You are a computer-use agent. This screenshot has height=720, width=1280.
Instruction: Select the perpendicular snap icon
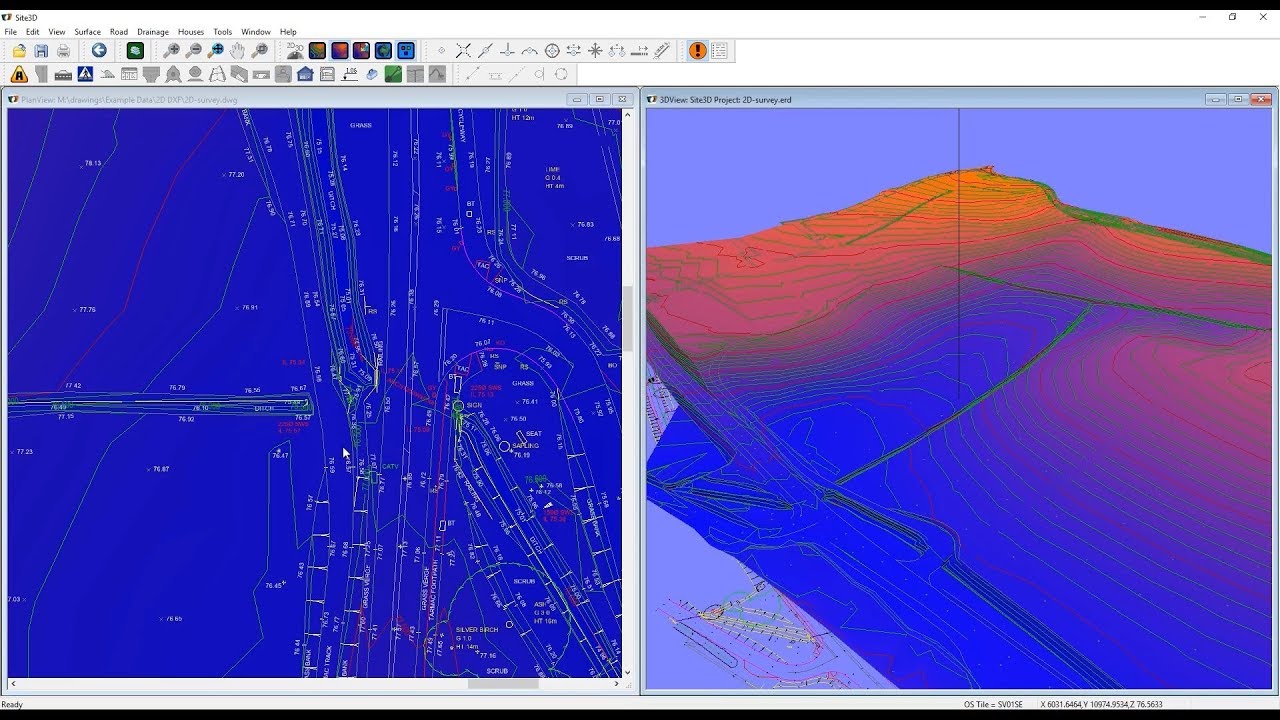pyautogui.click(x=507, y=51)
